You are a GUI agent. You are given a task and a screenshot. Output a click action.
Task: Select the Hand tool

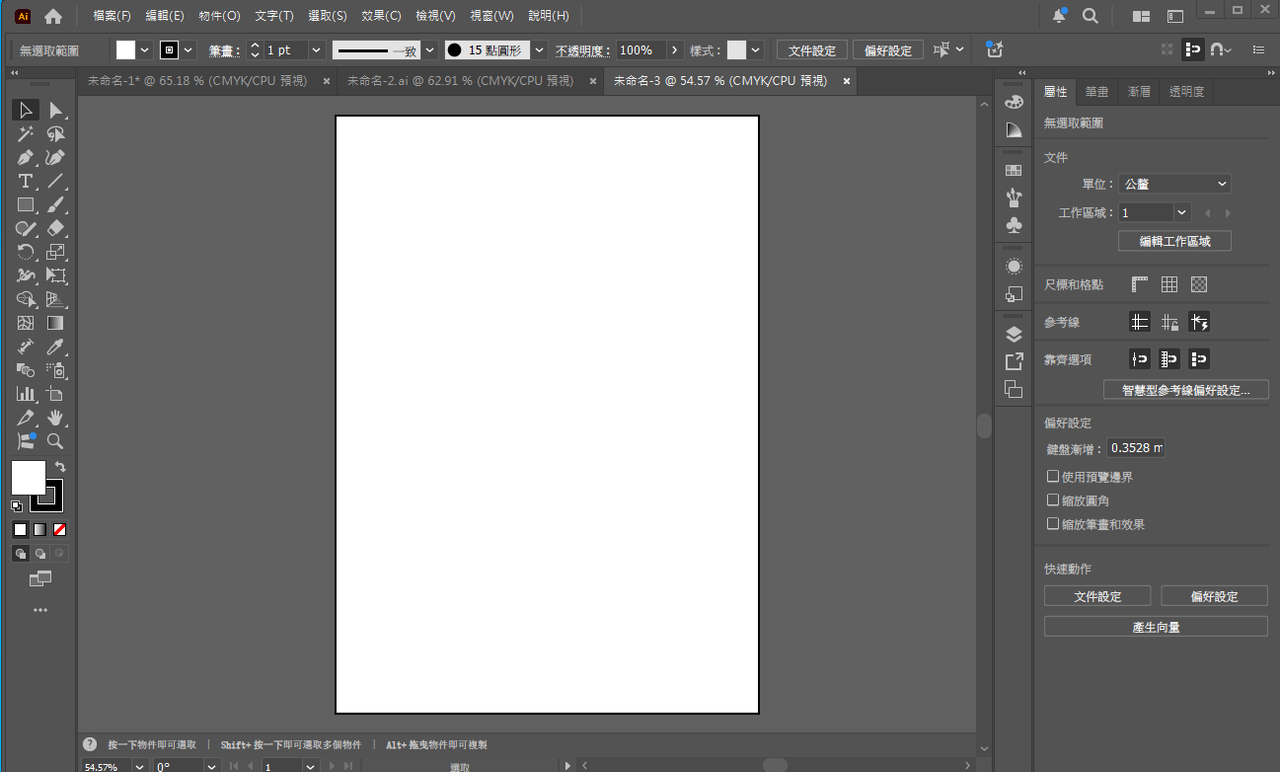(56, 417)
